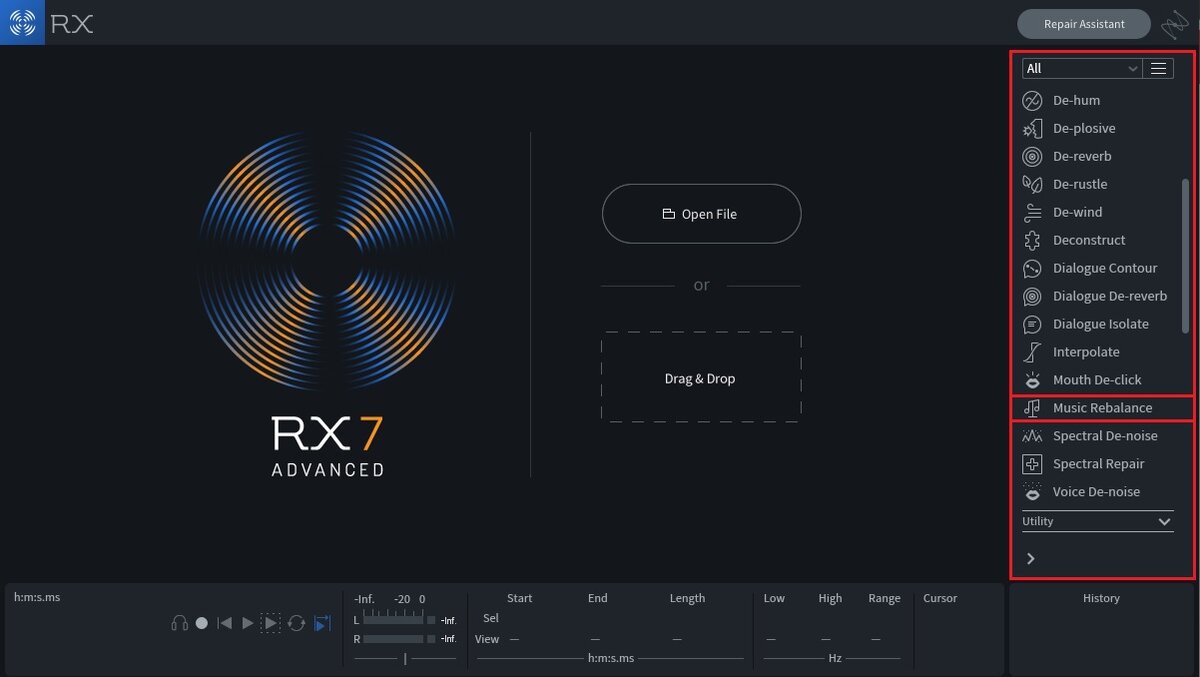Toggle headphone monitoring icon
The height and width of the screenshot is (677, 1200).
point(180,623)
